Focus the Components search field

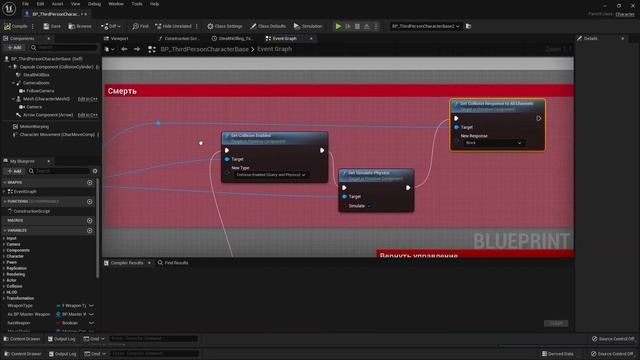pos(64,48)
